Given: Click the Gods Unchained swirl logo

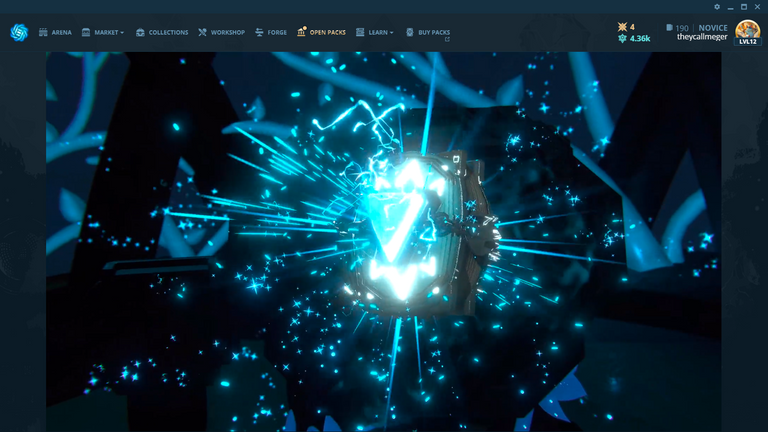Looking at the screenshot, I should point(19,32).
